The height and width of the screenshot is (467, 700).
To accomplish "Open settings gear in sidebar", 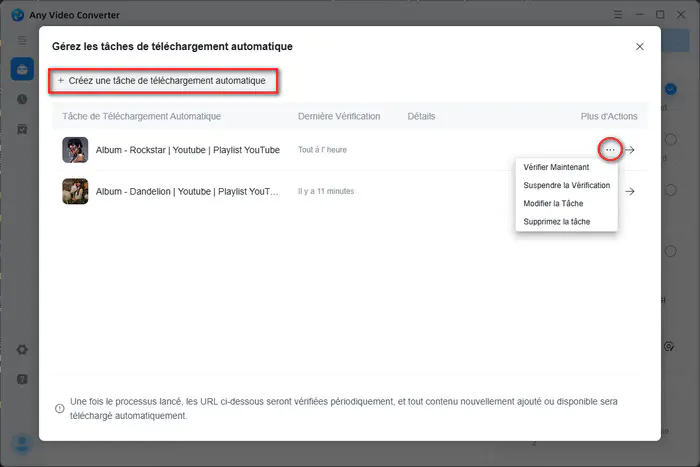I will [22, 349].
